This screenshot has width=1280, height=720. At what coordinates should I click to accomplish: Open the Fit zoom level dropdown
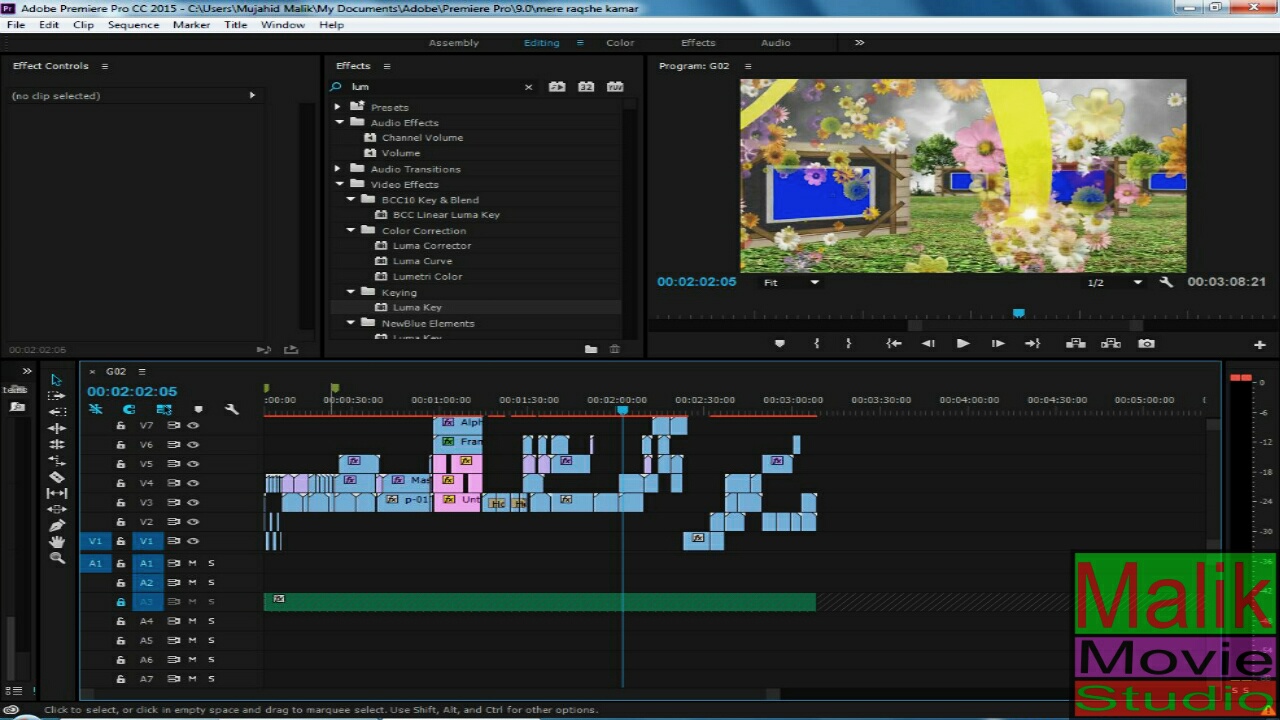pyautogui.click(x=790, y=283)
